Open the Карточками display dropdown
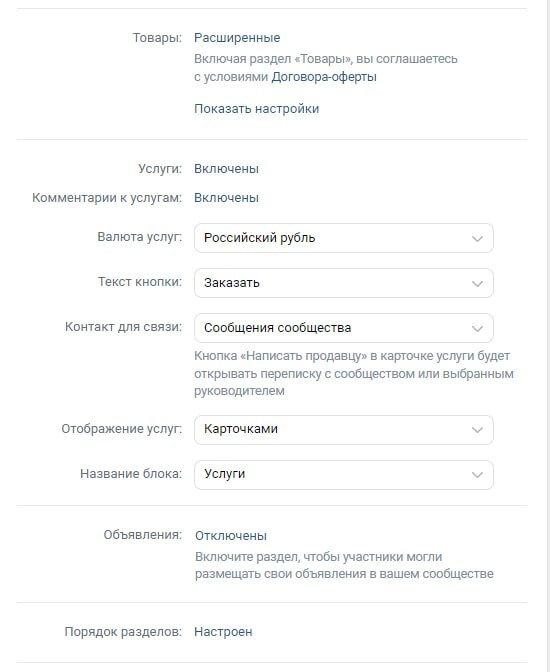 (x=344, y=429)
